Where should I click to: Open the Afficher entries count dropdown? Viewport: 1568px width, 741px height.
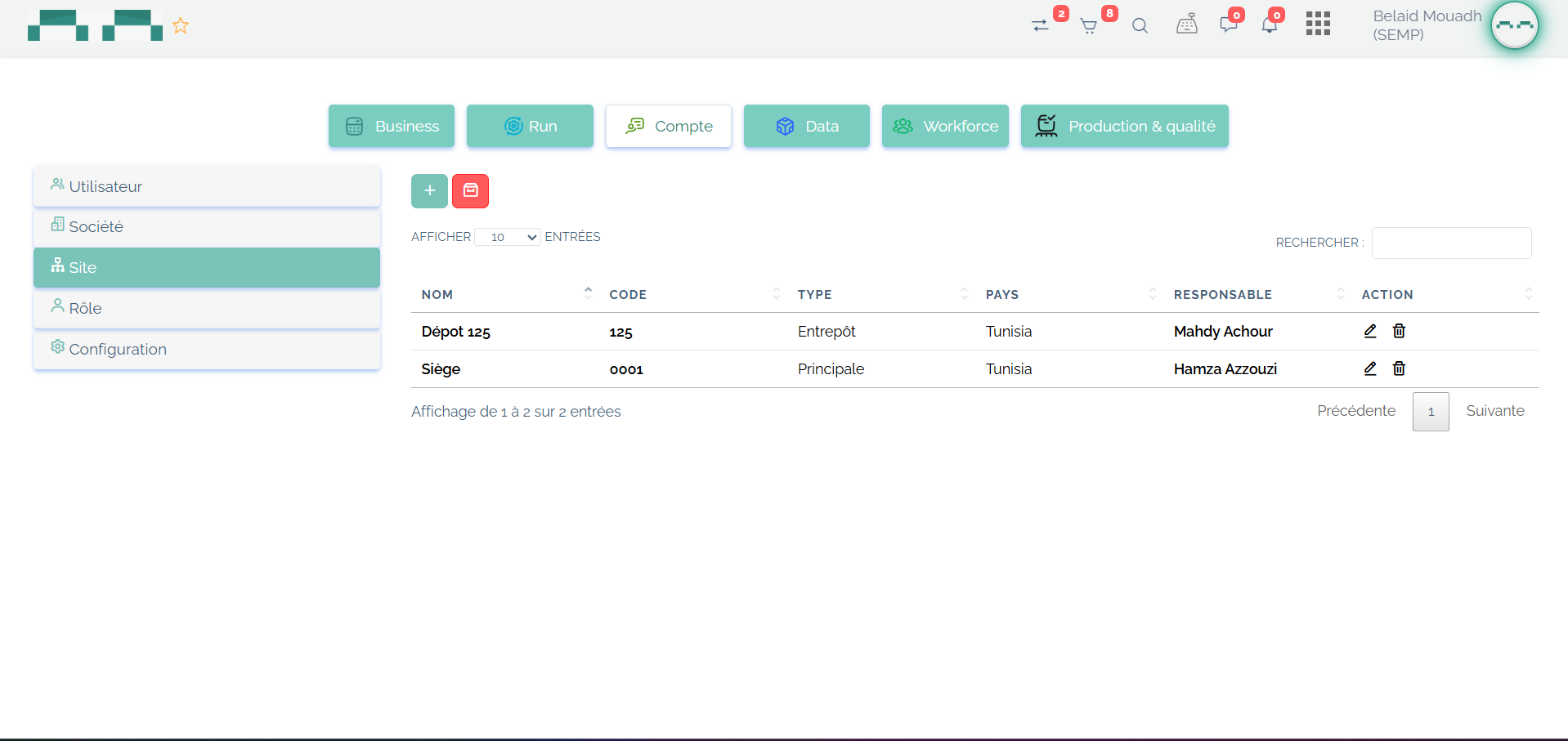click(x=508, y=237)
